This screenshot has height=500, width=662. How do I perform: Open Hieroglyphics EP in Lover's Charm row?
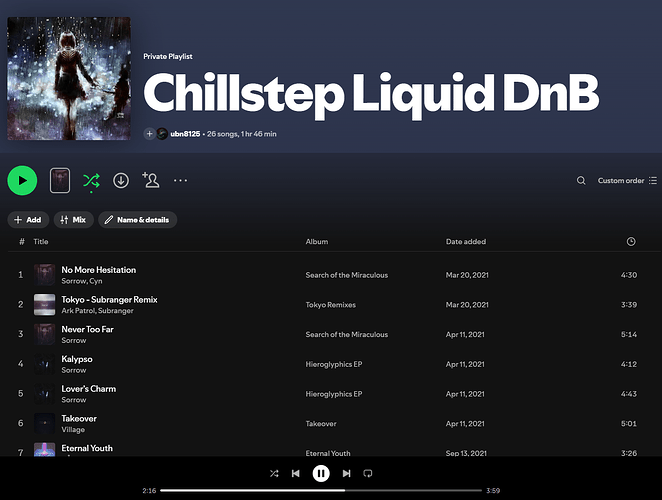tap(334, 394)
